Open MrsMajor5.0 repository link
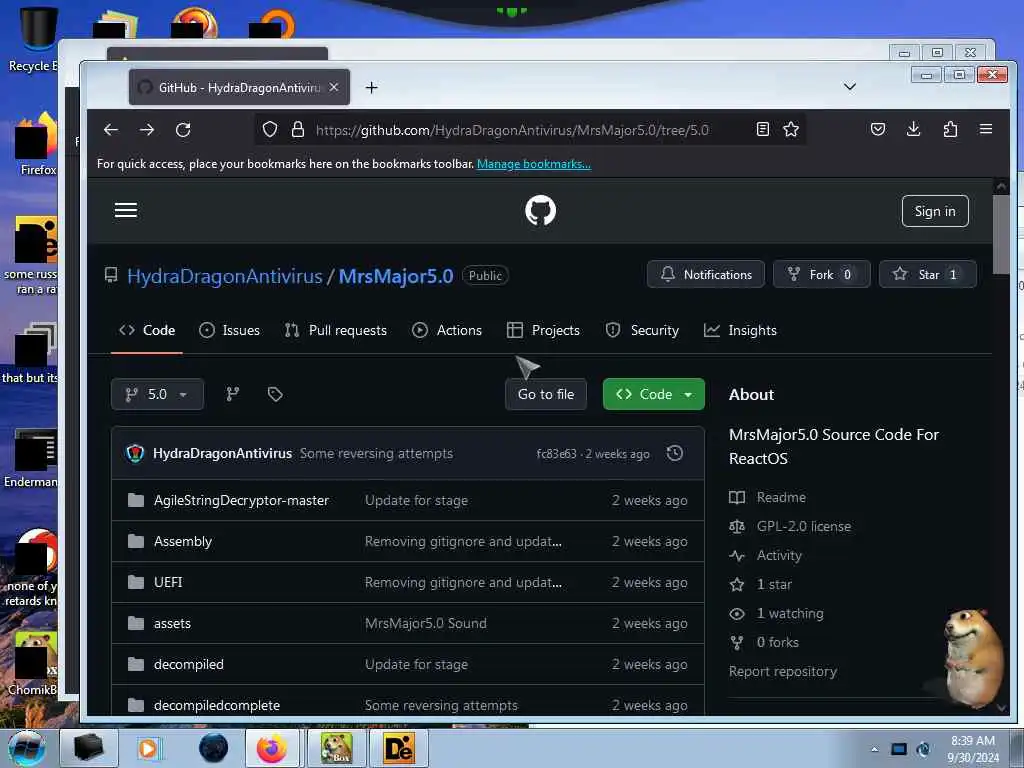Viewport: 1024px width, 768px height. (396, 276)
